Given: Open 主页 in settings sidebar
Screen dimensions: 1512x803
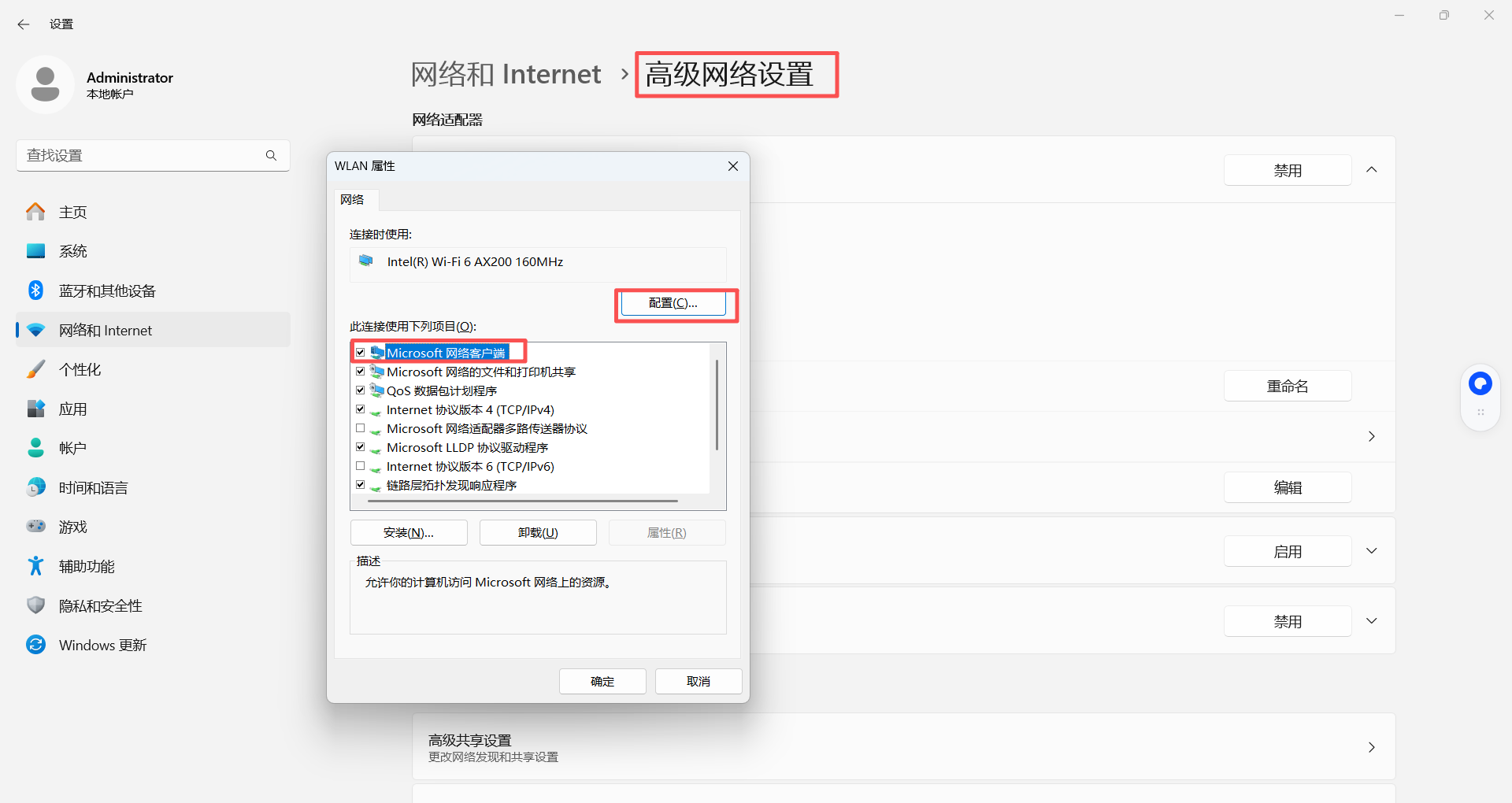Looking at the screenshot, I should tap(154, 212).
